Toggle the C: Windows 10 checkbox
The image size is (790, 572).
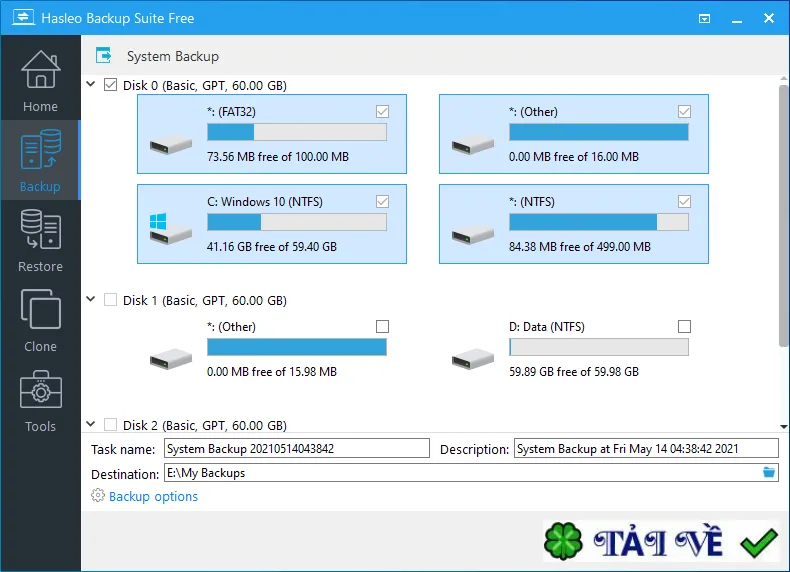click(382, 202)
